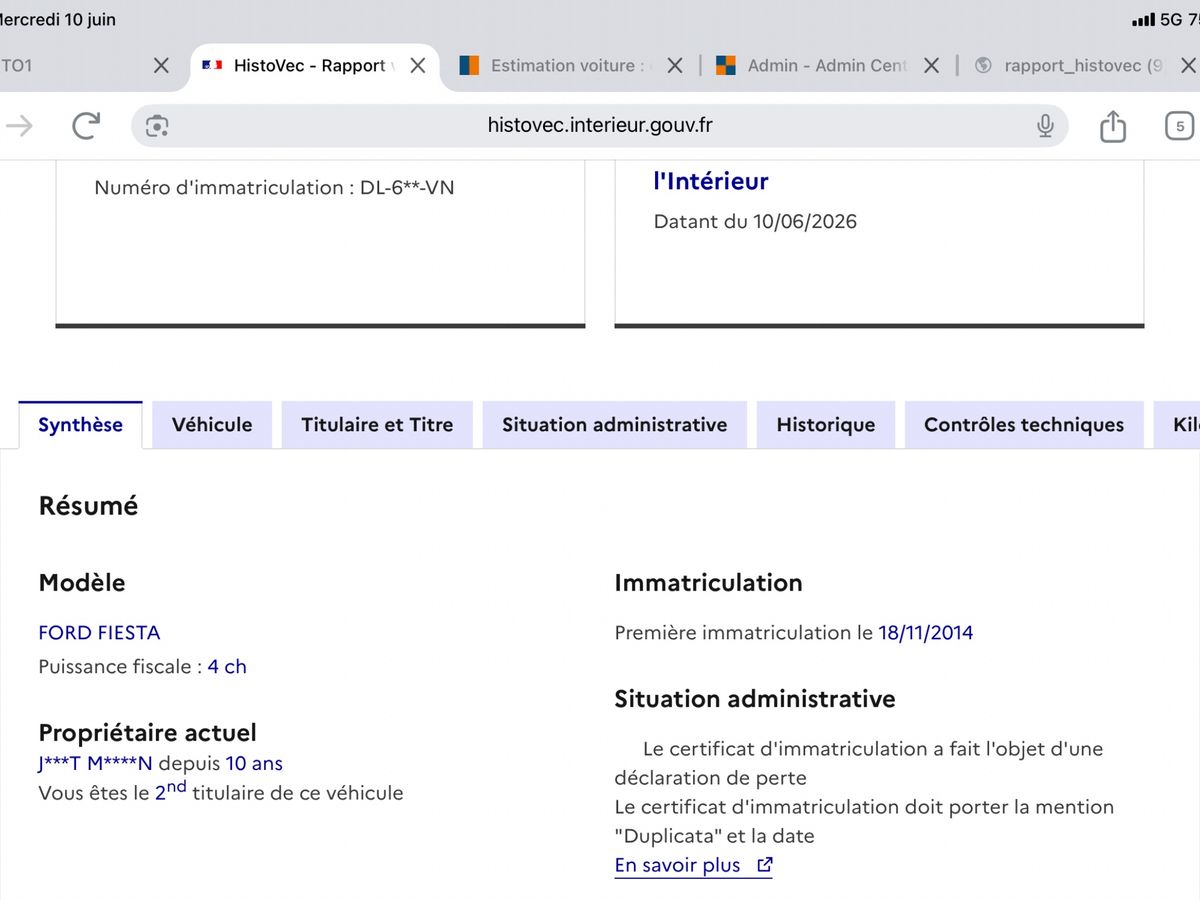This screenshot has width=1200, height=900.
Task: Select the Synthèse tab
Action: click(x=80, y=425)
